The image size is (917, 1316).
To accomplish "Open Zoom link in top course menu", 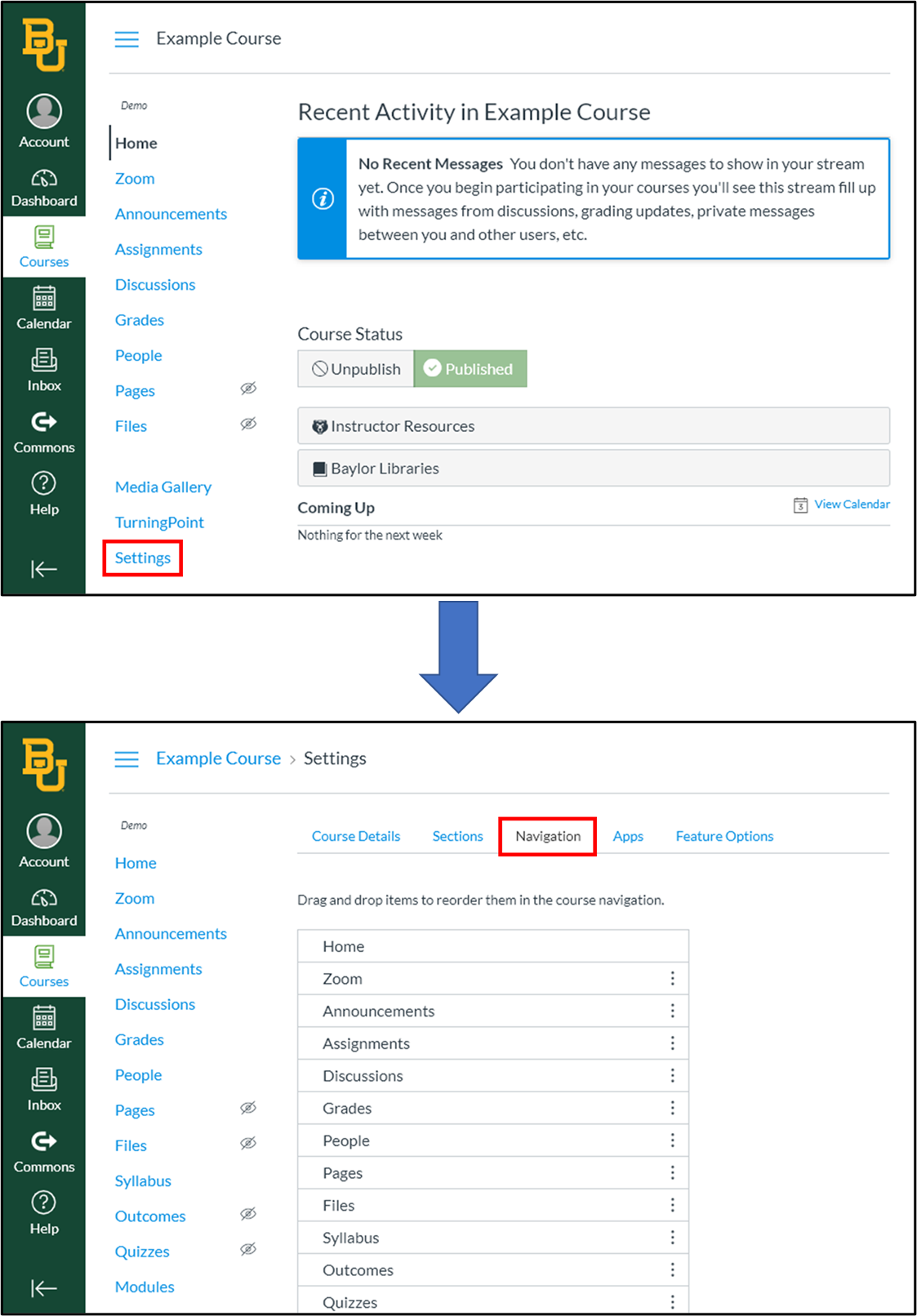I will (x=135, y=179).
